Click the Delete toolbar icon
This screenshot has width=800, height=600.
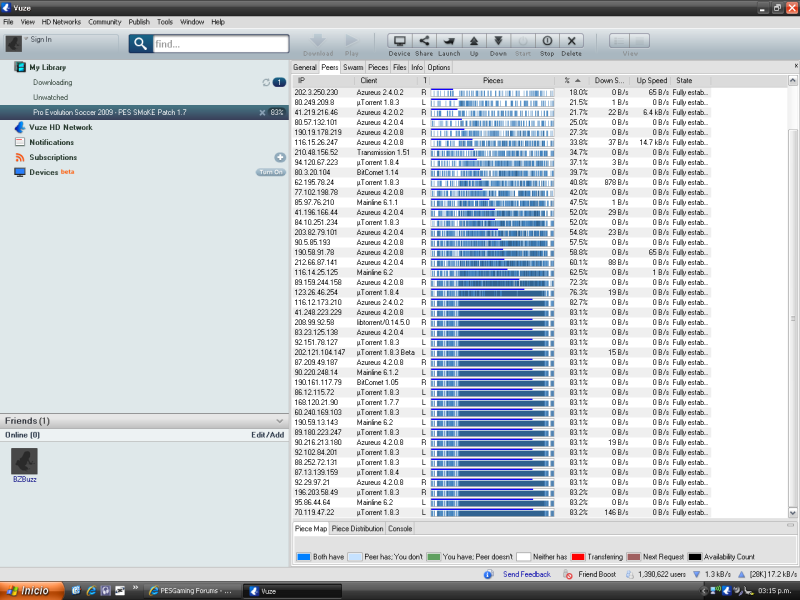pyautogui.click(x=571, y=41)
